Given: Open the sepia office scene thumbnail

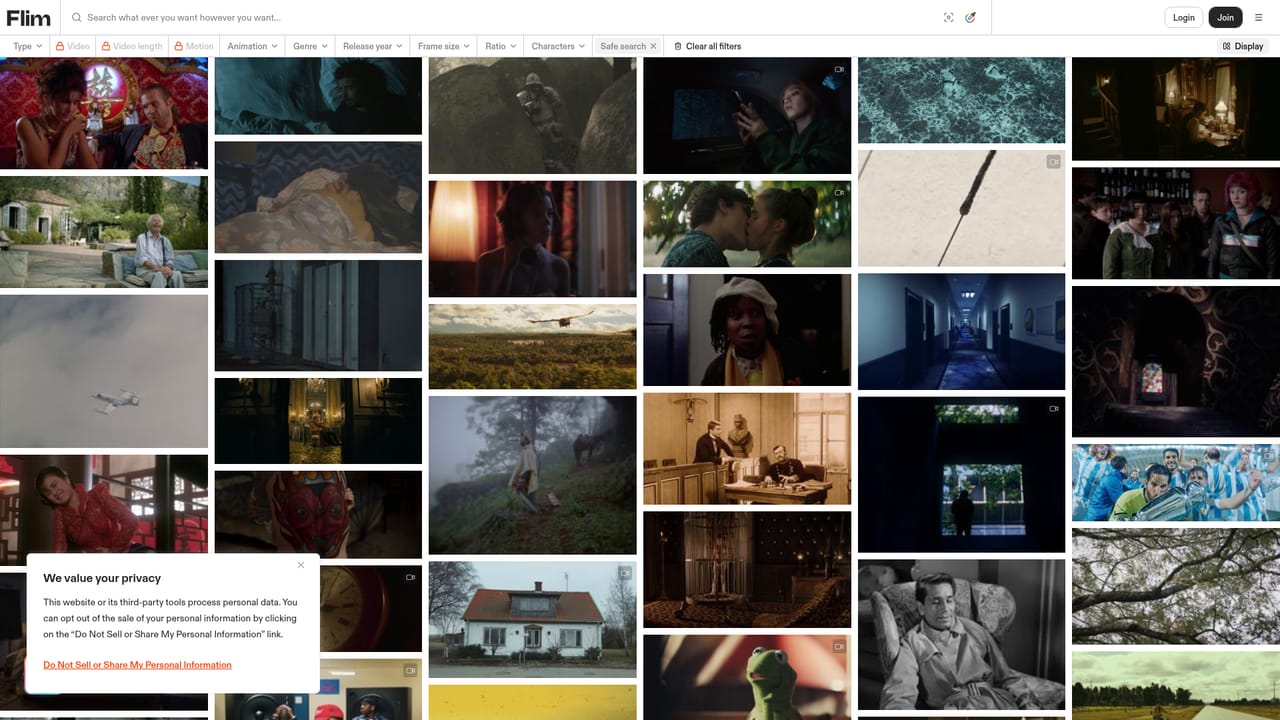Looking at the screenshot, I should pos(747,448).
